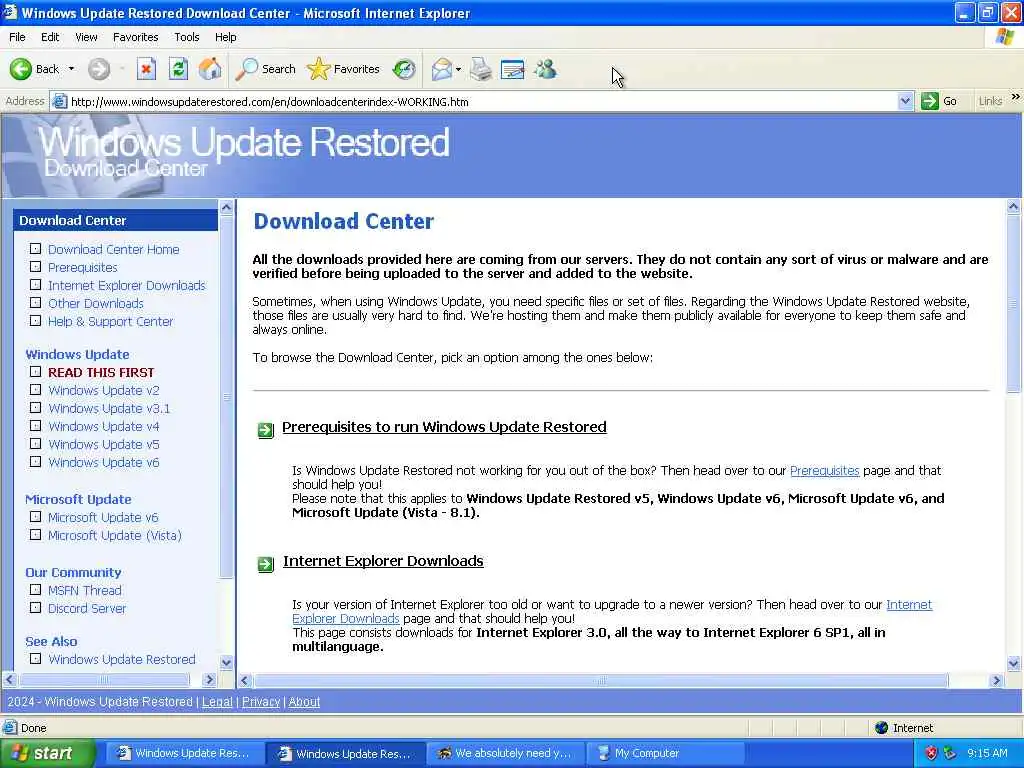The height and width of the screenshot is (768, 1024).
Task: Open the View menu
Action: point(86,37)
